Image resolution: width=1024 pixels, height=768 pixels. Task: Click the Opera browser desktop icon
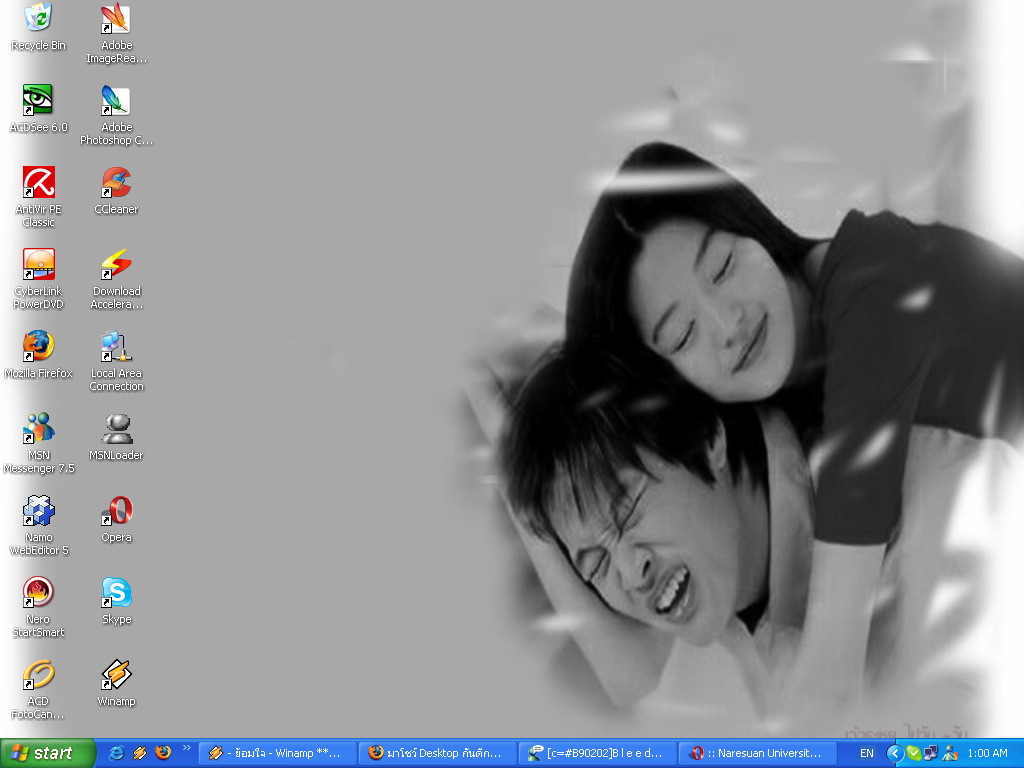(x=116, y=519)
